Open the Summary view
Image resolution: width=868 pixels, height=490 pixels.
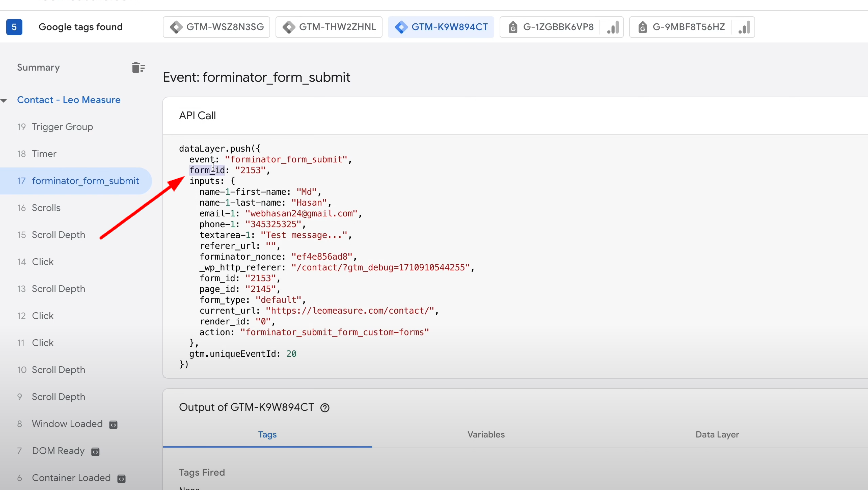[38, 68]
